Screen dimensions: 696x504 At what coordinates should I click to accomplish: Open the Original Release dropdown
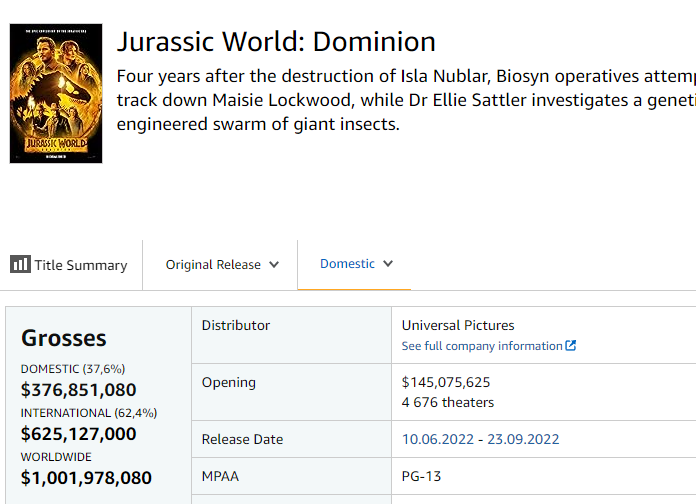[222, 265]
